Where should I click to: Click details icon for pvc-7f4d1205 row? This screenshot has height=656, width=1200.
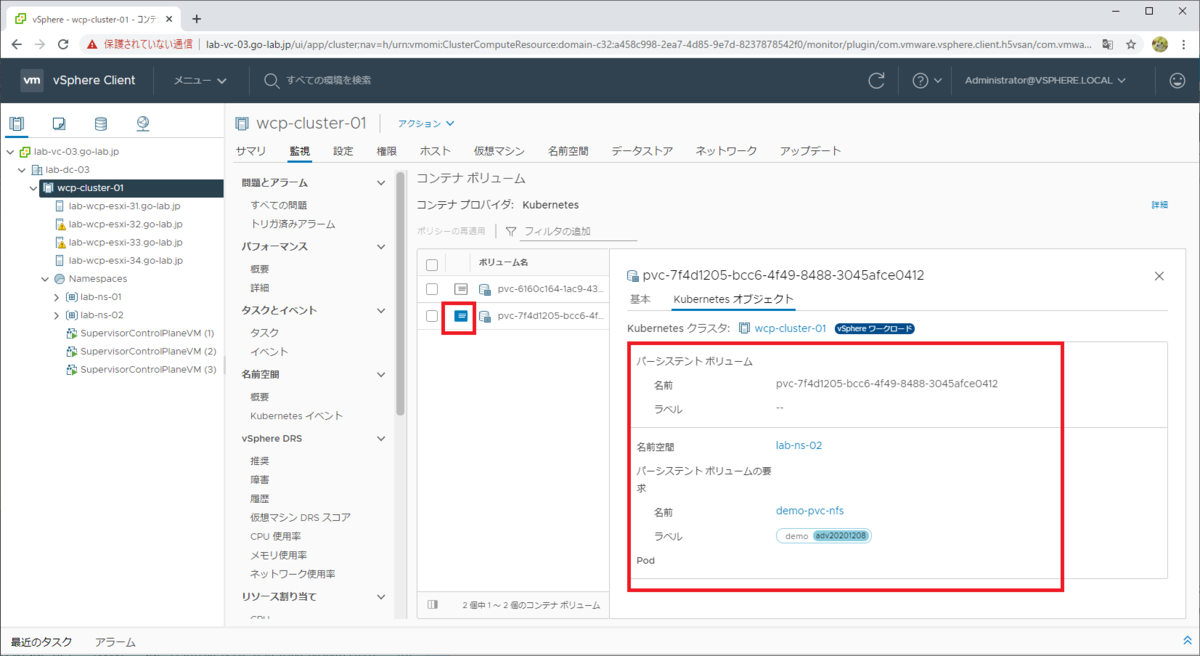(461, 315)
